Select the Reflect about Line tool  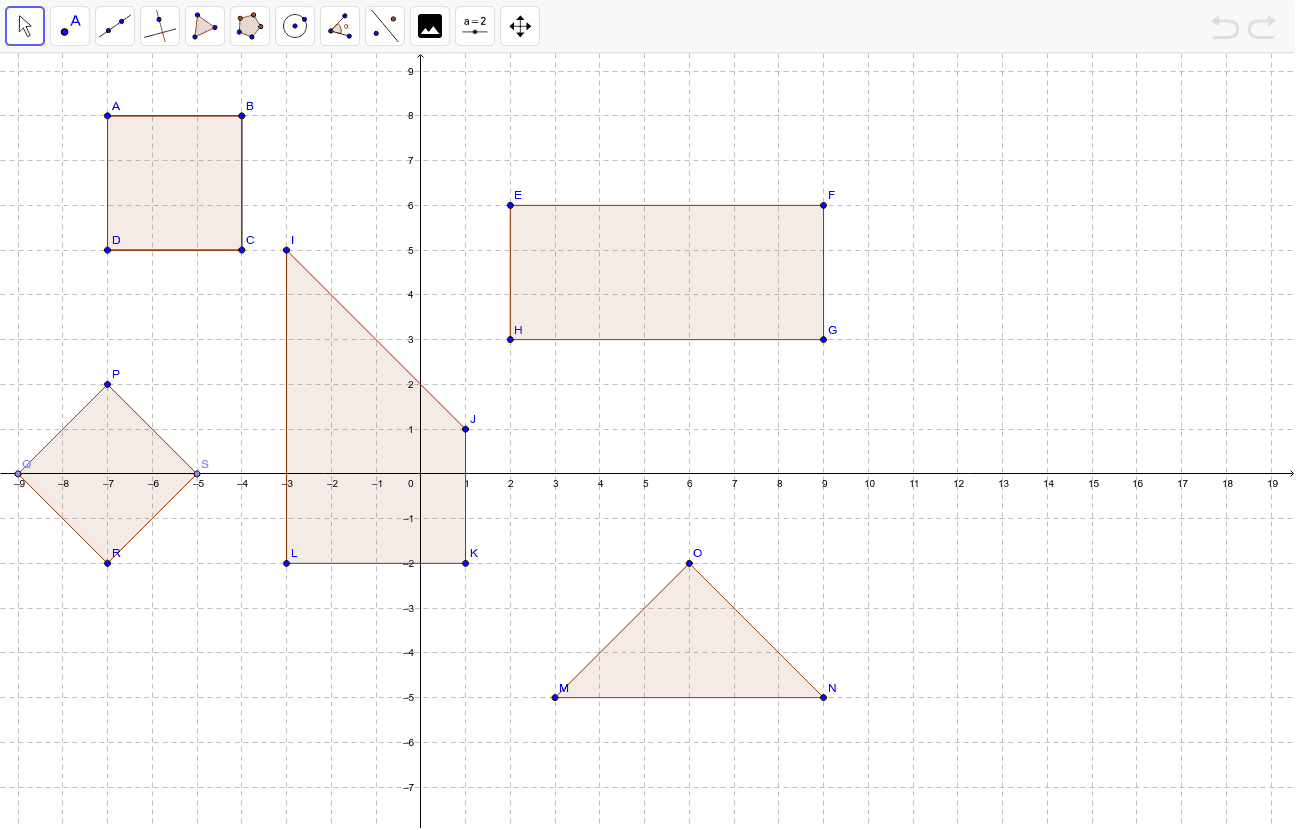(x=385, y=26)
